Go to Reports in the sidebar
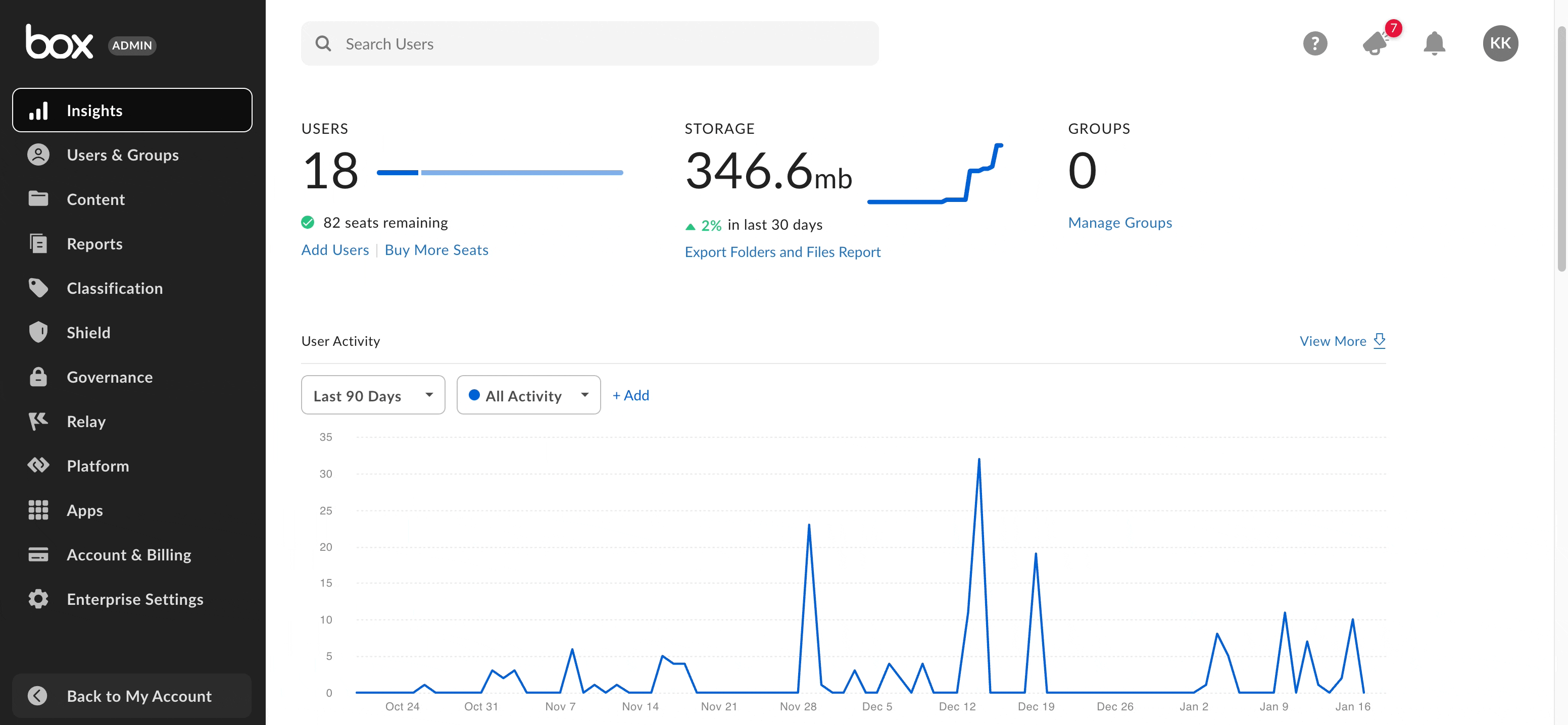1568x725 pixels. point(94,243)
